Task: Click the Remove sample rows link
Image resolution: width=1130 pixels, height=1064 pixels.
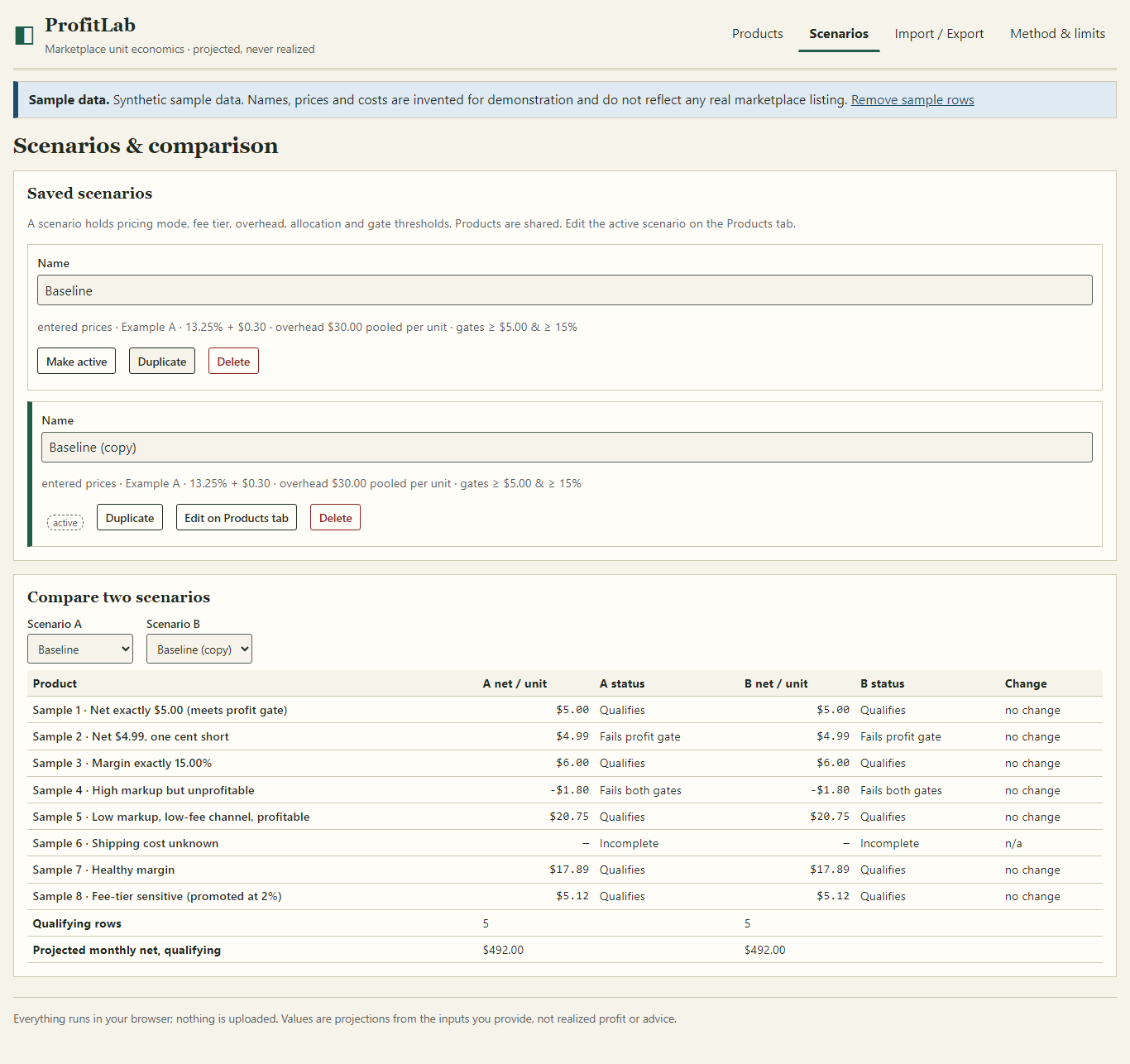Action: [x=912, y=100]
